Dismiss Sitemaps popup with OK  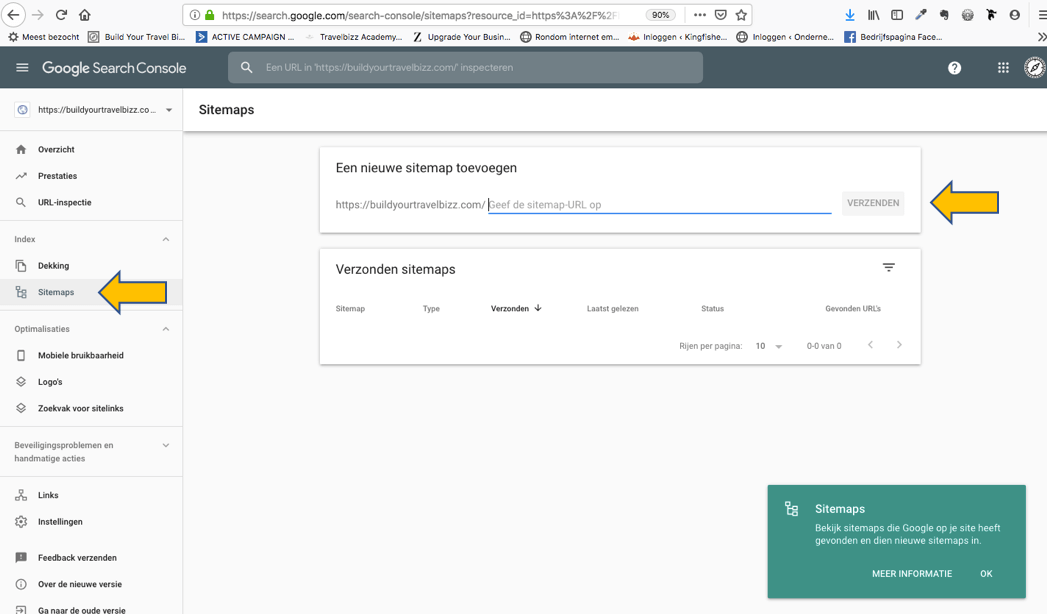tap(986, 574)
